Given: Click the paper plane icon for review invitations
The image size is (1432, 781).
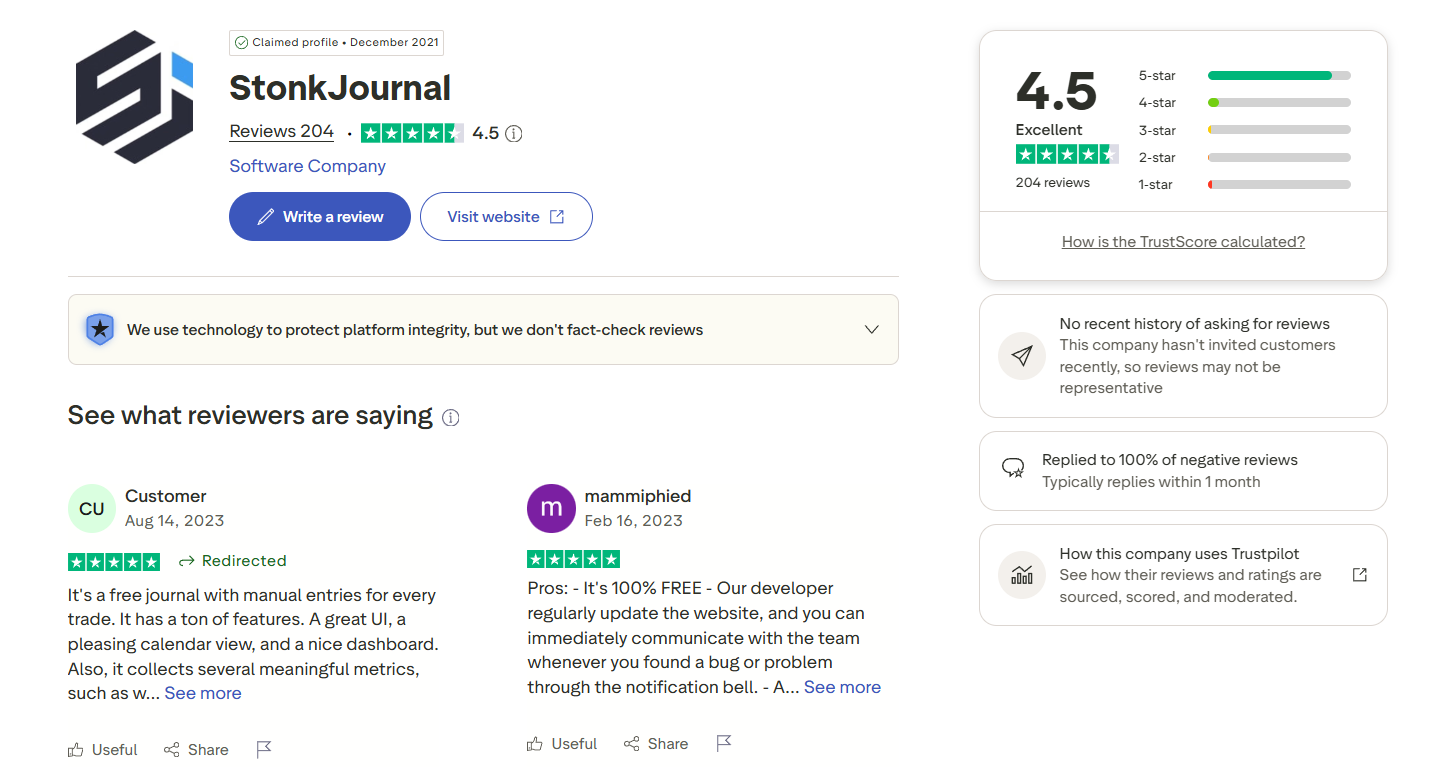Looking at the screenshot, I should click(1022, 356).
